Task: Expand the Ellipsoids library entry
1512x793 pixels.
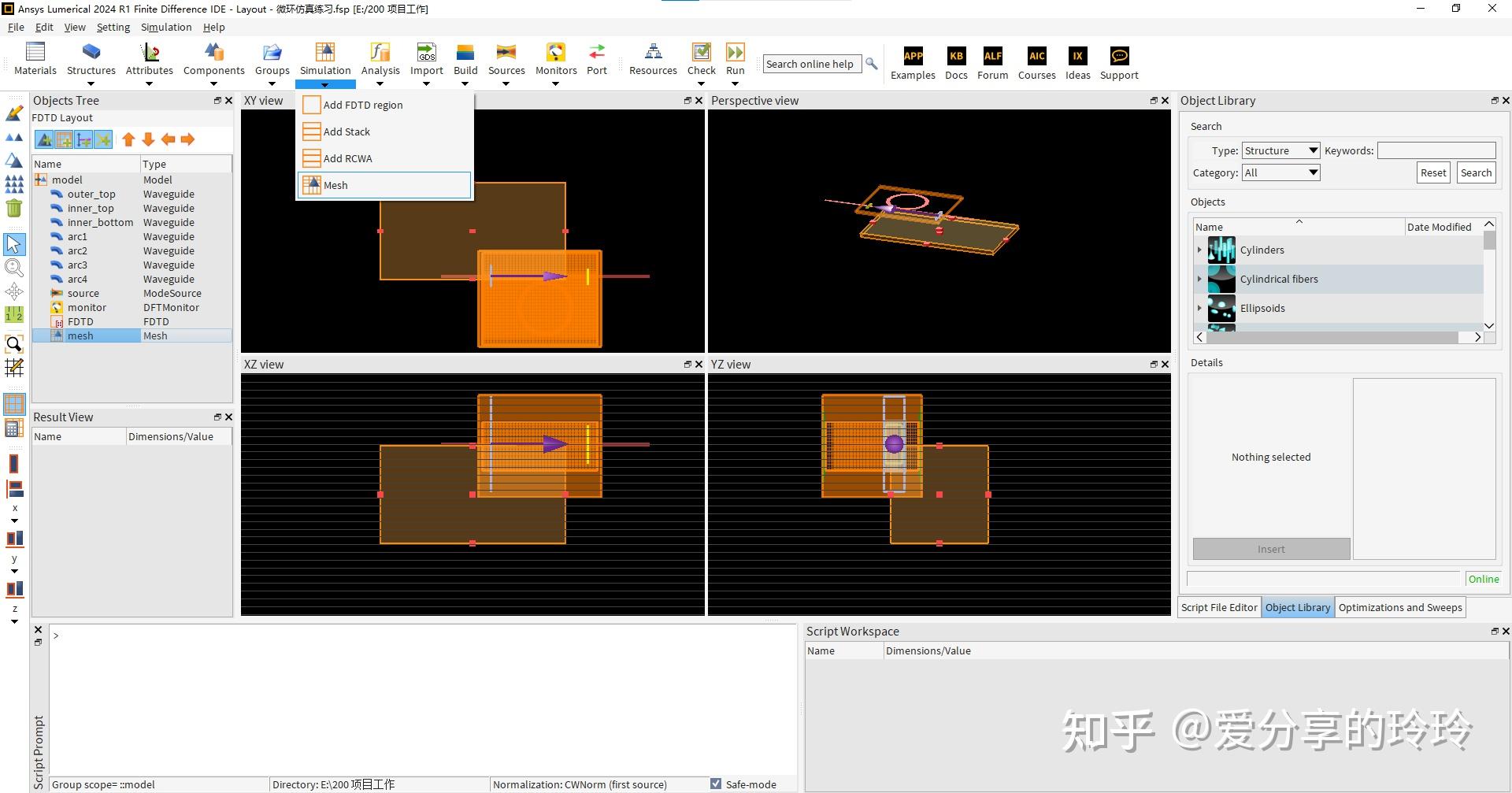Action: click(1199, 308)
